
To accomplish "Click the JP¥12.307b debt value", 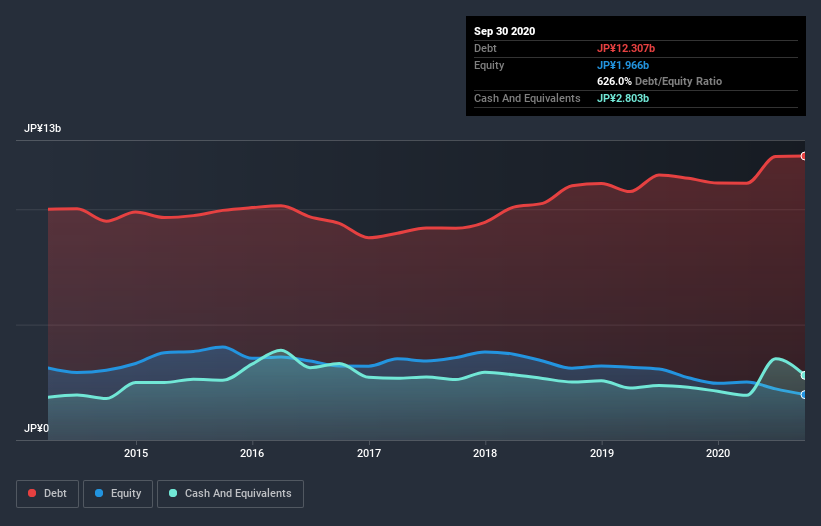I will [x=626, y=48].
